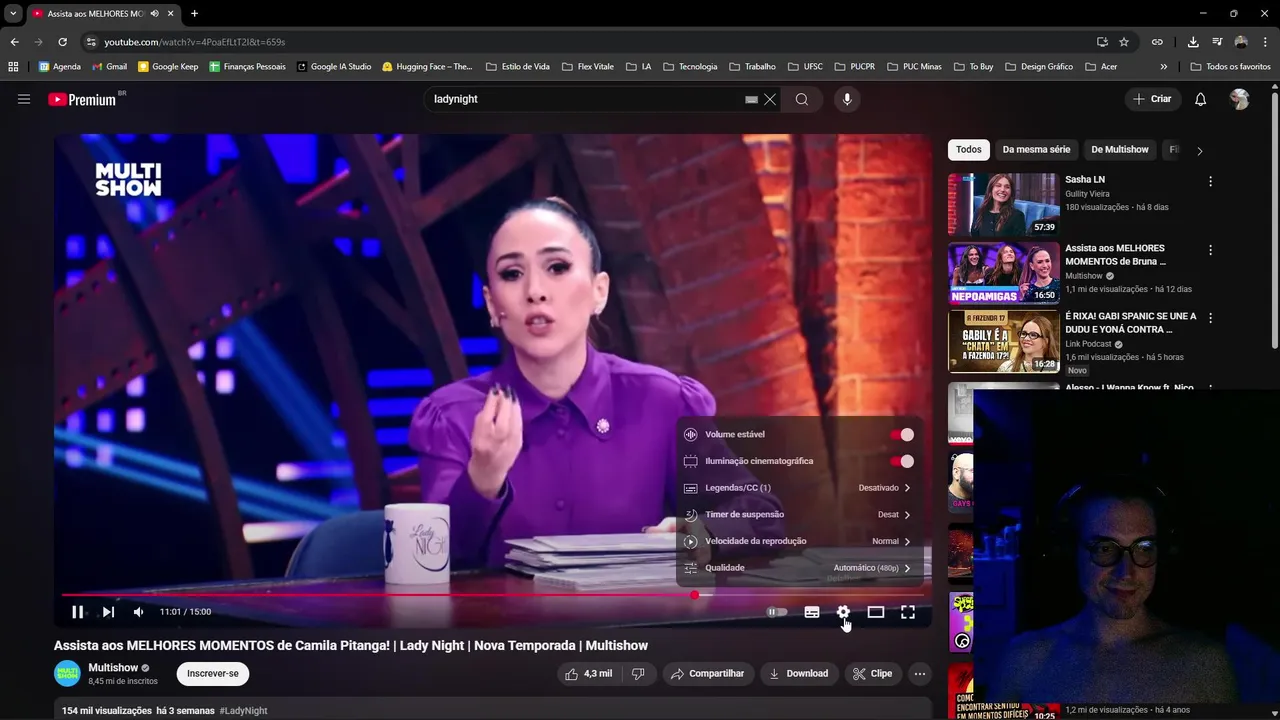Open Tecnologia bookmarks folder
This screenshot has height=720, width=1280.
tap(690, 67)
